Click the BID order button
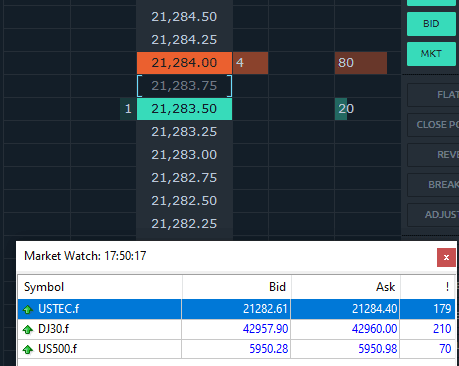The image size is (459, 366). click(431, 24)
